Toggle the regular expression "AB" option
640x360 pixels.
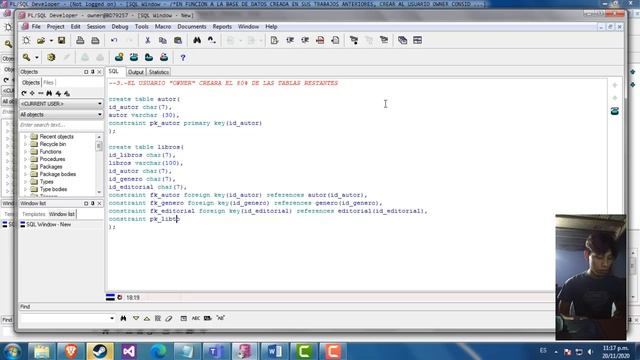click(221, 318)
